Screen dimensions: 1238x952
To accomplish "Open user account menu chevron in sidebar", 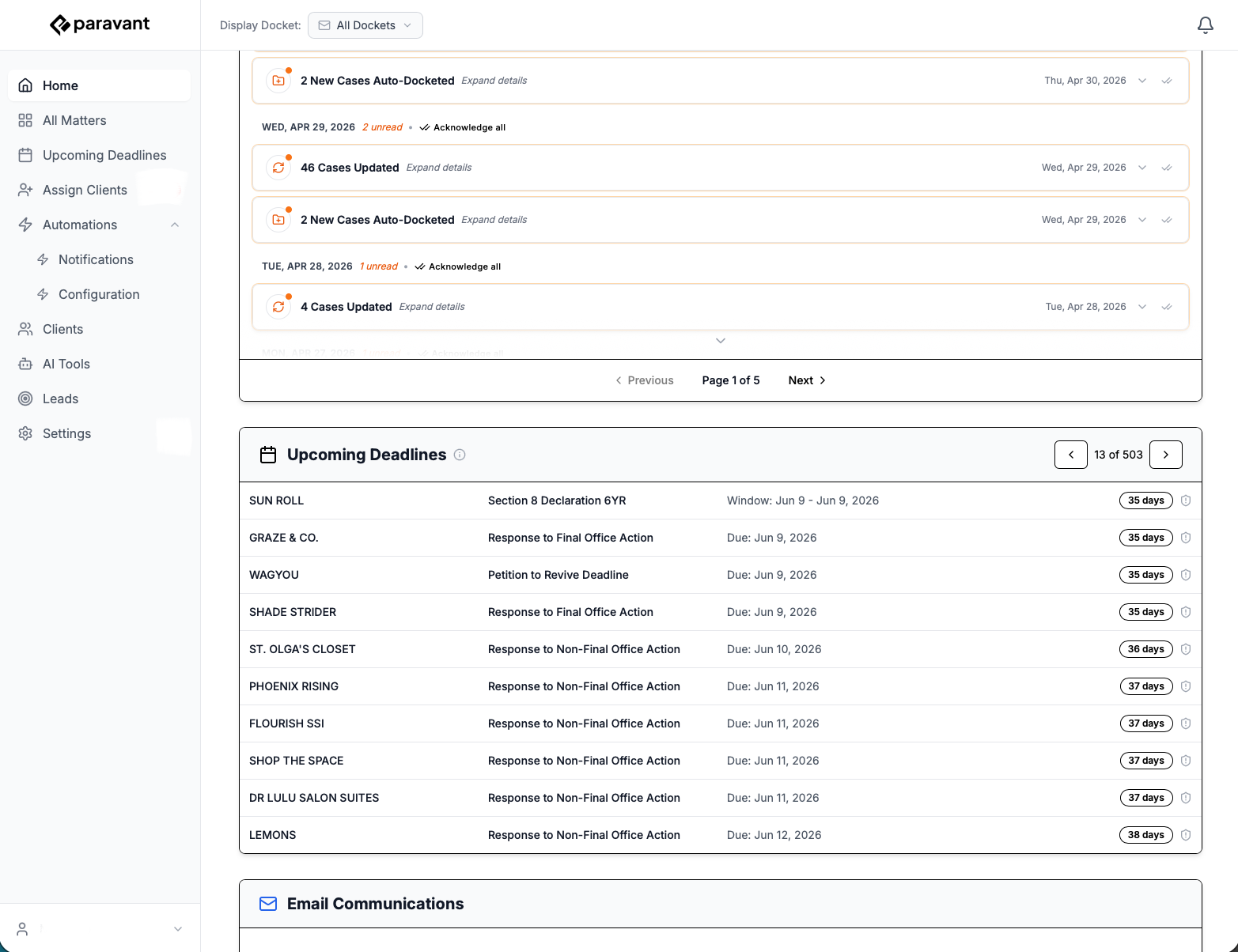I will tap(178, 929).
